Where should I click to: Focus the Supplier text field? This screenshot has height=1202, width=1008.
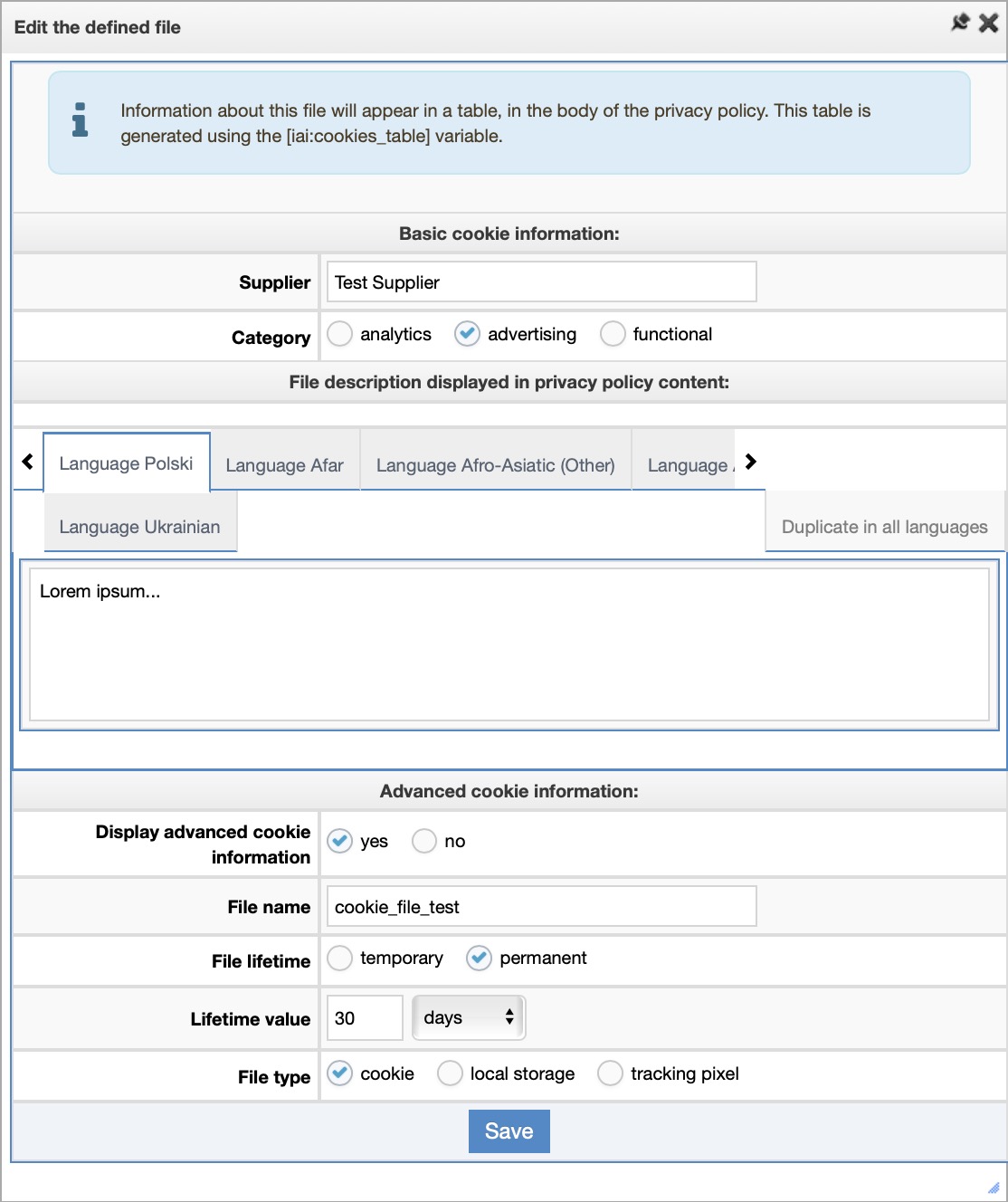tap(541, 282)
